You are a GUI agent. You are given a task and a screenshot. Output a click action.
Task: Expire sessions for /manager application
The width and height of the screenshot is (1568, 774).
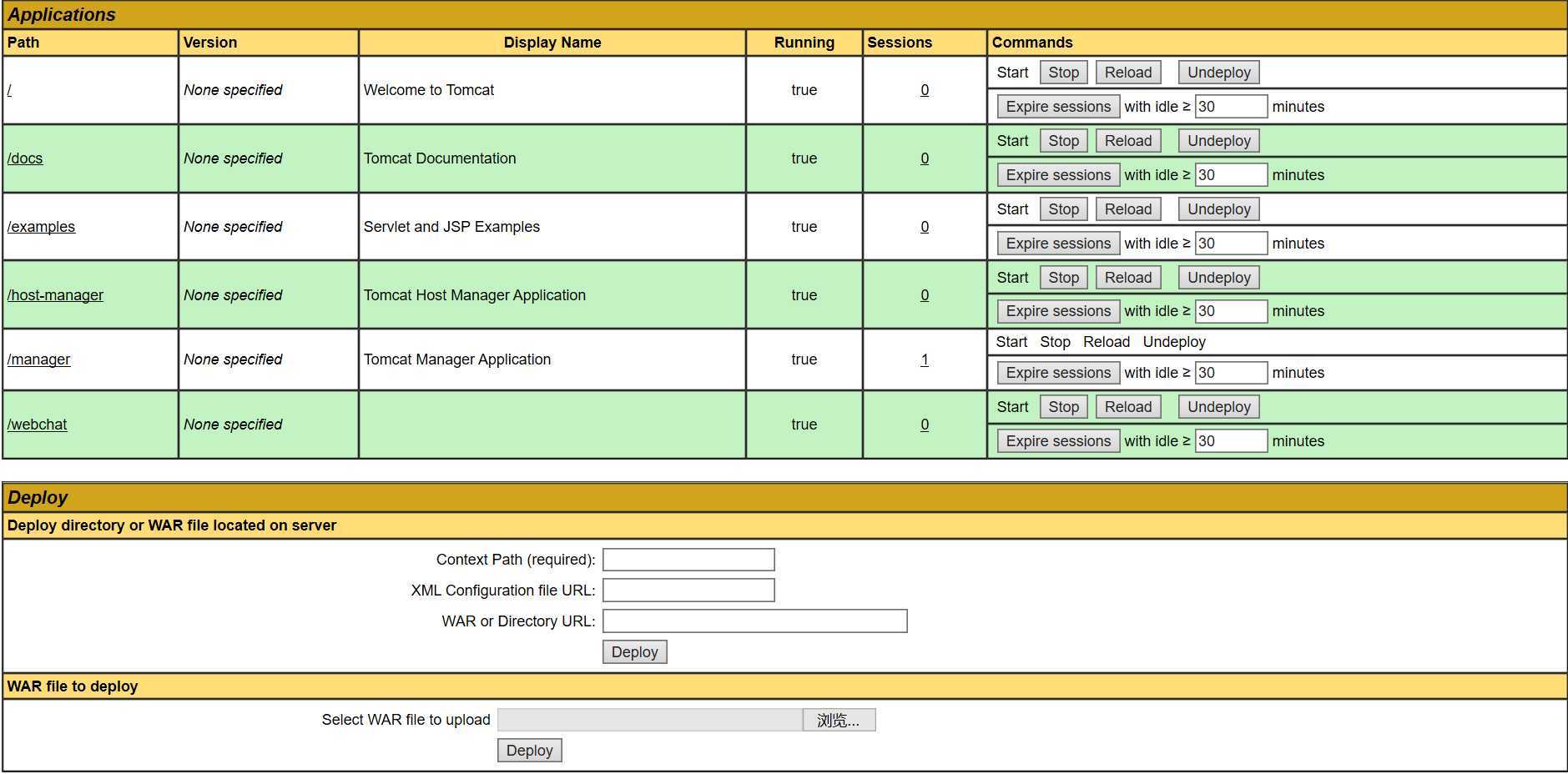point(1058,373)
